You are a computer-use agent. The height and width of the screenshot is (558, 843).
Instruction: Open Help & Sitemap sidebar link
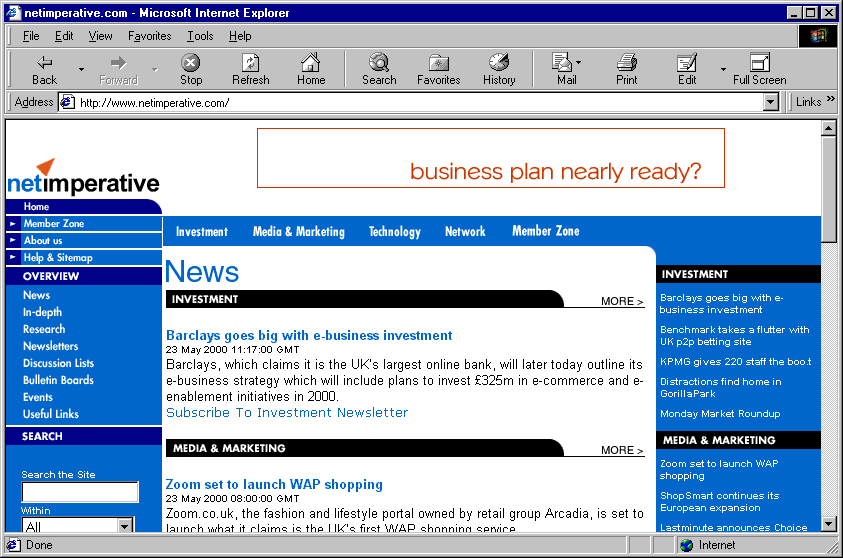[58, 257]
